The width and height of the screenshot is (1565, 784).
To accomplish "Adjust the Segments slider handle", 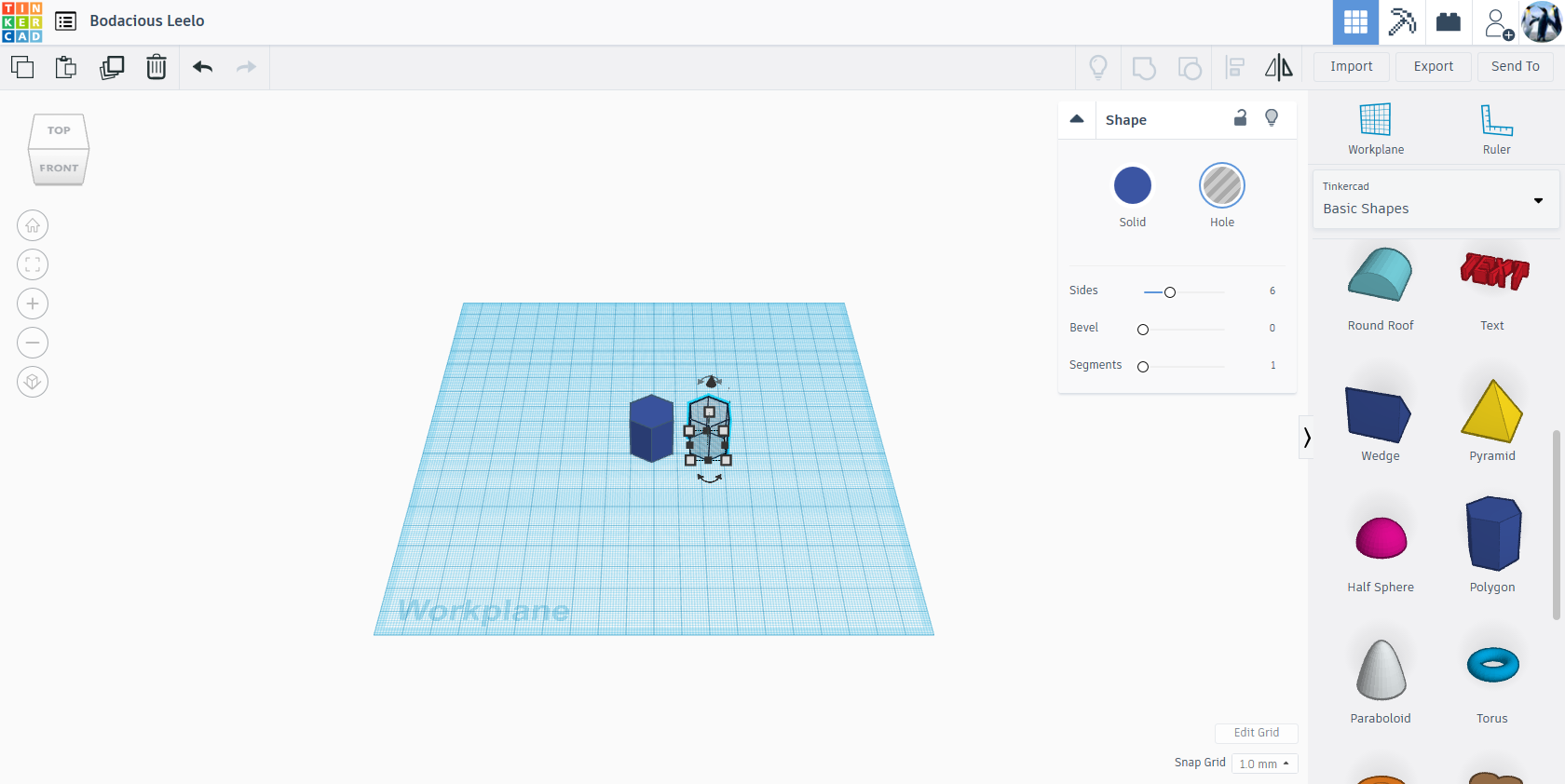I will click(1143, 367).
